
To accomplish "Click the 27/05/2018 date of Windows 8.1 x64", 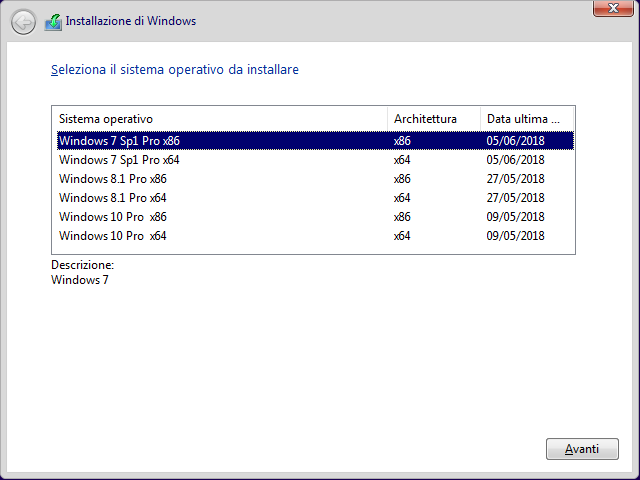I will [x=516, y=198].
